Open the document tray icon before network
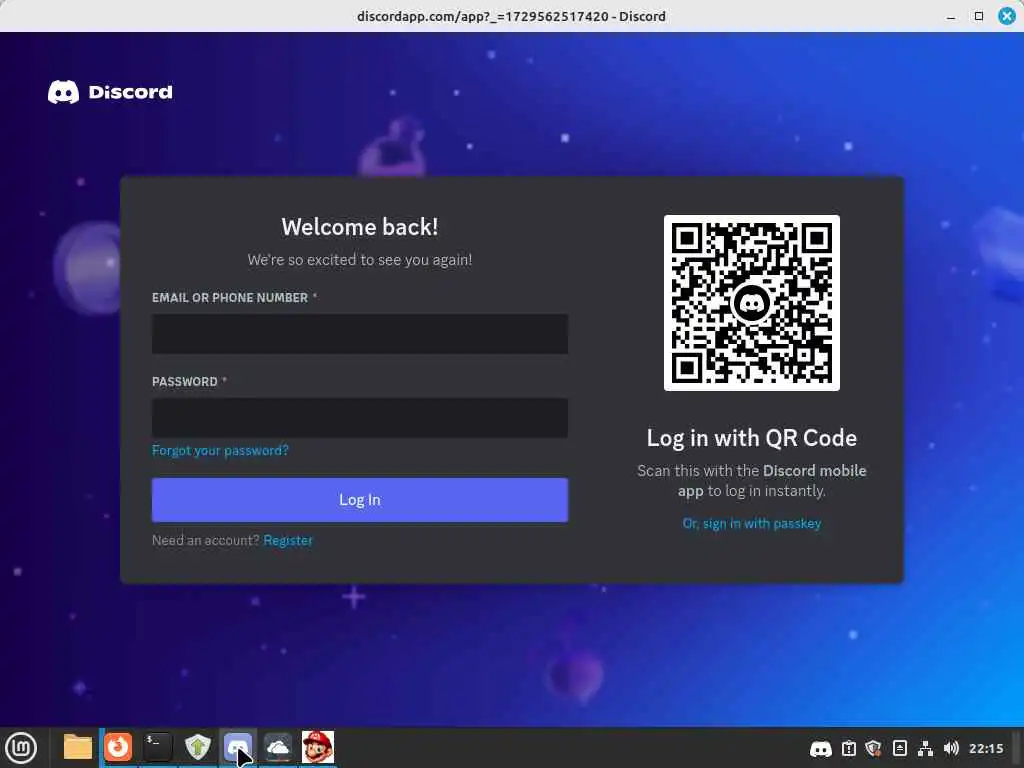The image size is (1024, 768). point(900,748)
